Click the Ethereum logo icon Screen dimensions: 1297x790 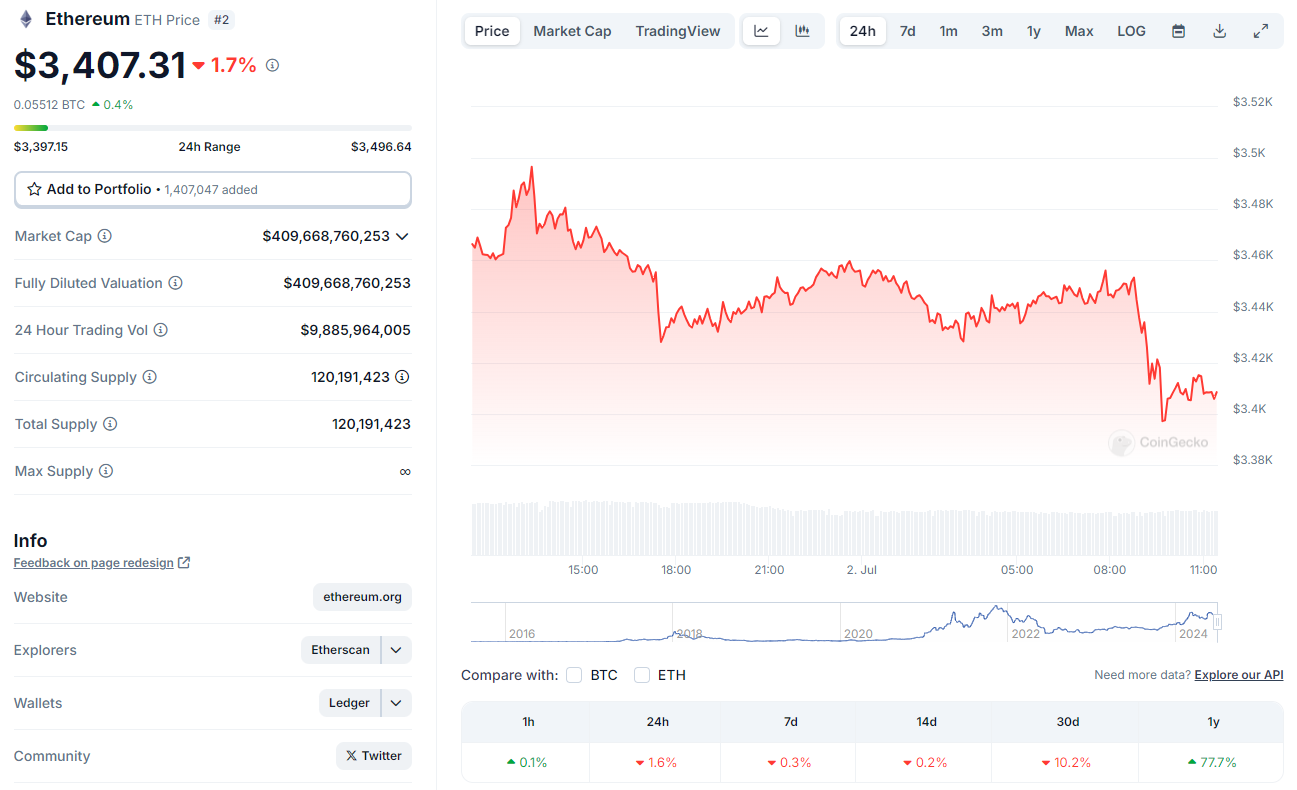click(25, 19)
